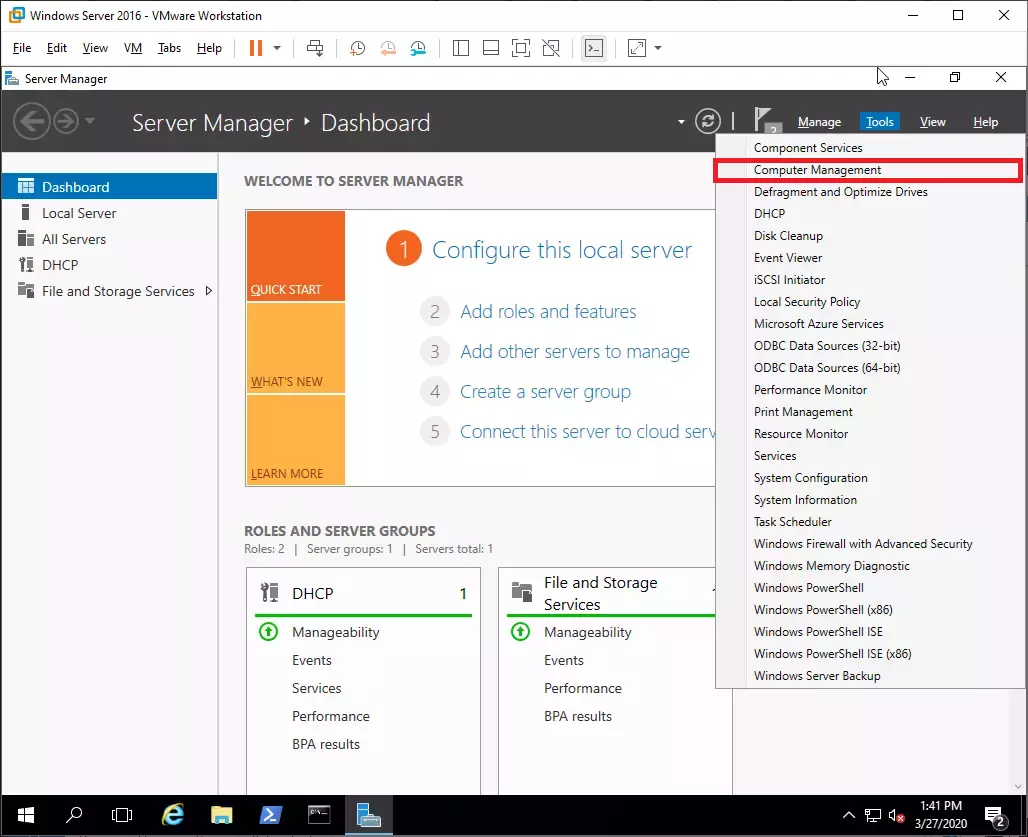Open the VMware VM menu

(133, 48)
